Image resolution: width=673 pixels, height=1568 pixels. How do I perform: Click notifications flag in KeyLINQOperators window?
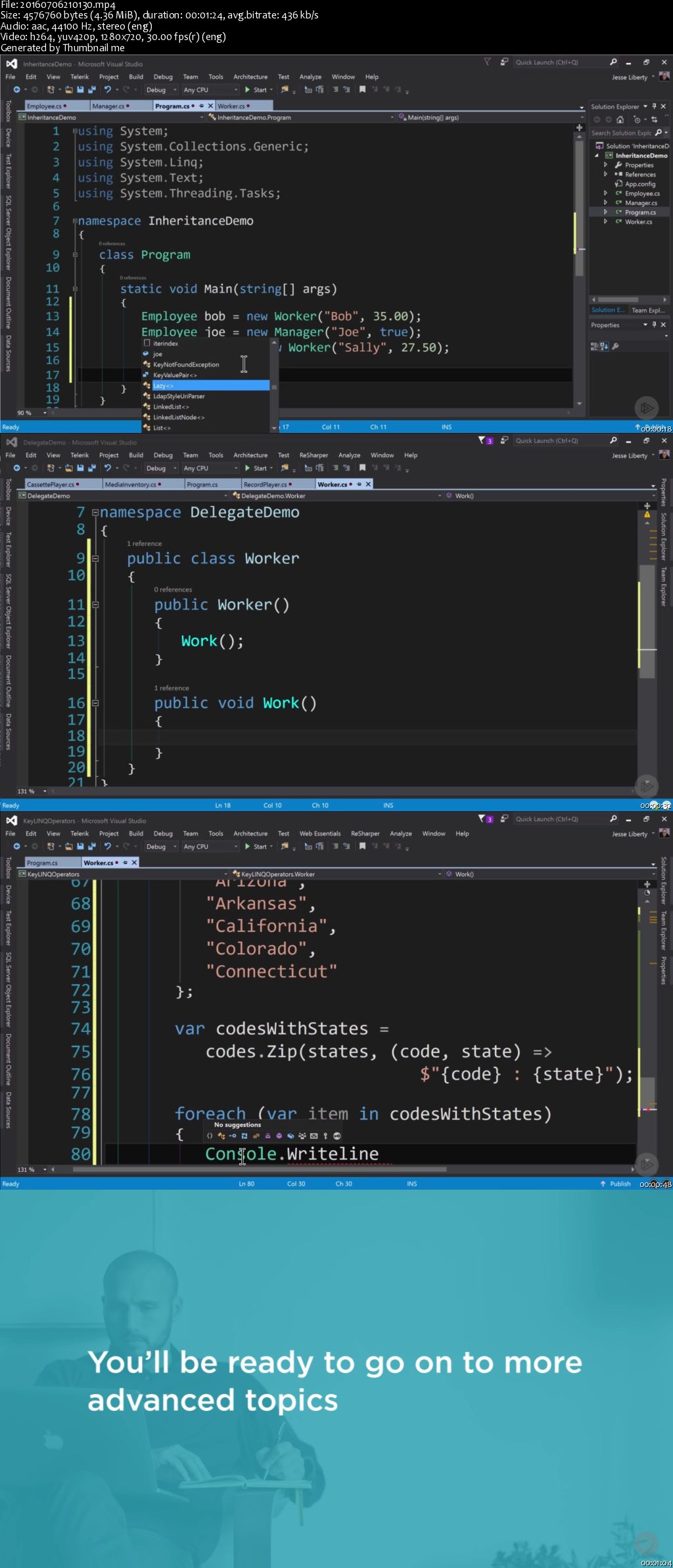tap(485, 819)
